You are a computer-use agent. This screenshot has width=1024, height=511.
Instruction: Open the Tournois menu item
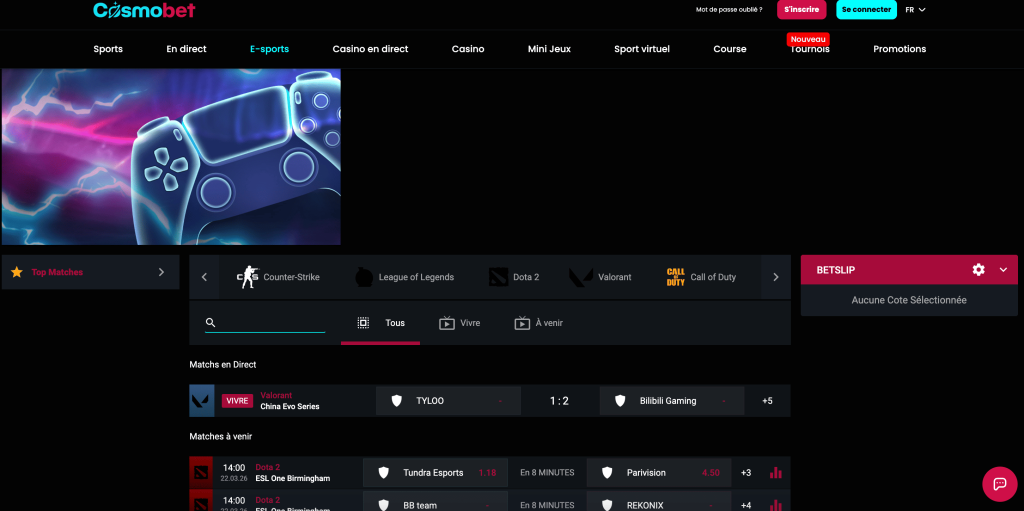pos(810,49)
